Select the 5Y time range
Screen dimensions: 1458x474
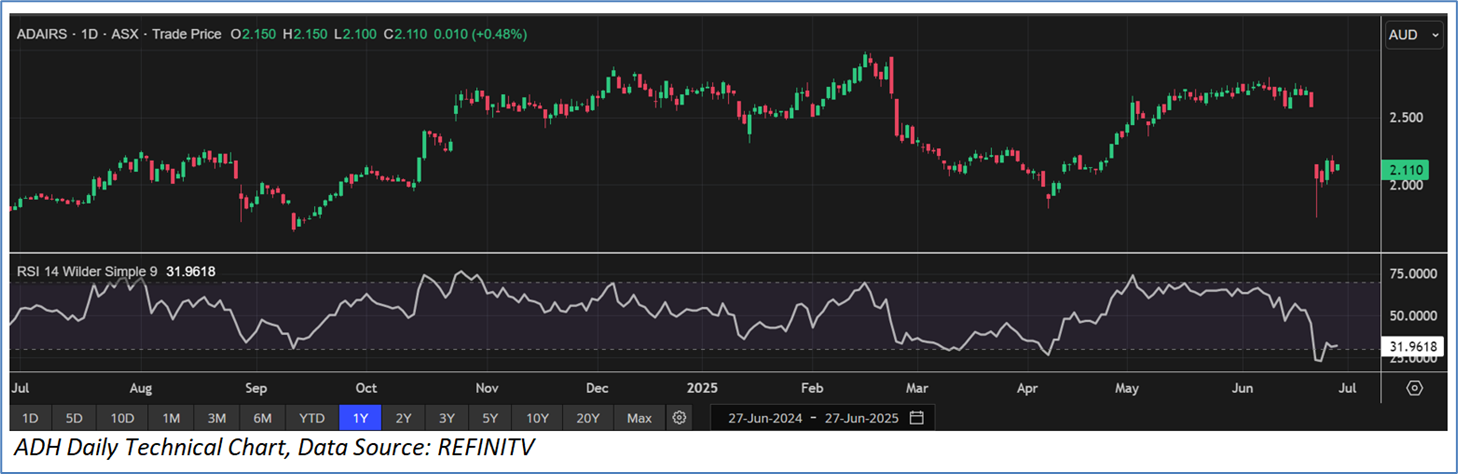(x=491, y=417)
